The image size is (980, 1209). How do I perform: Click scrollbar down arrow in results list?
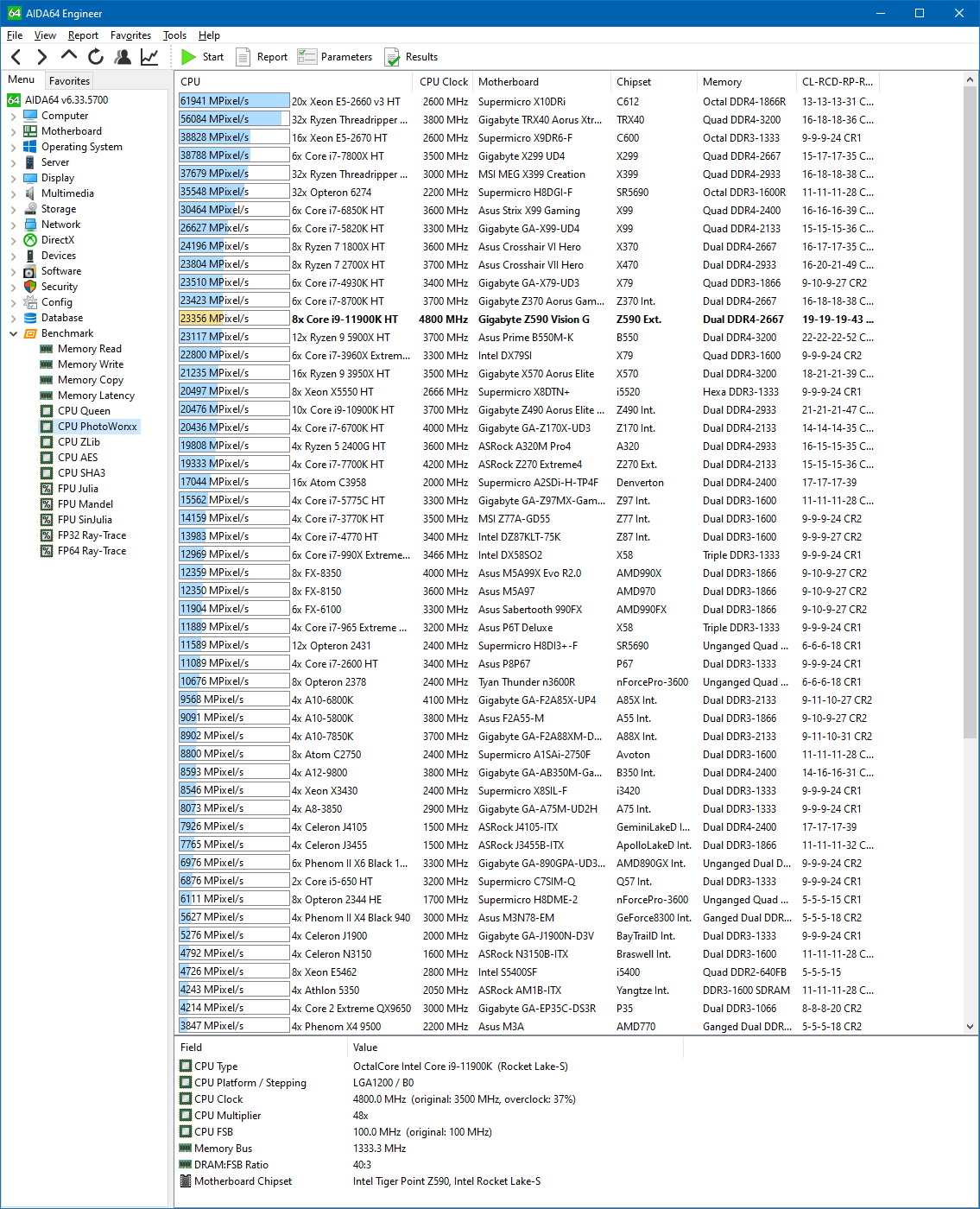point(970,1027)
